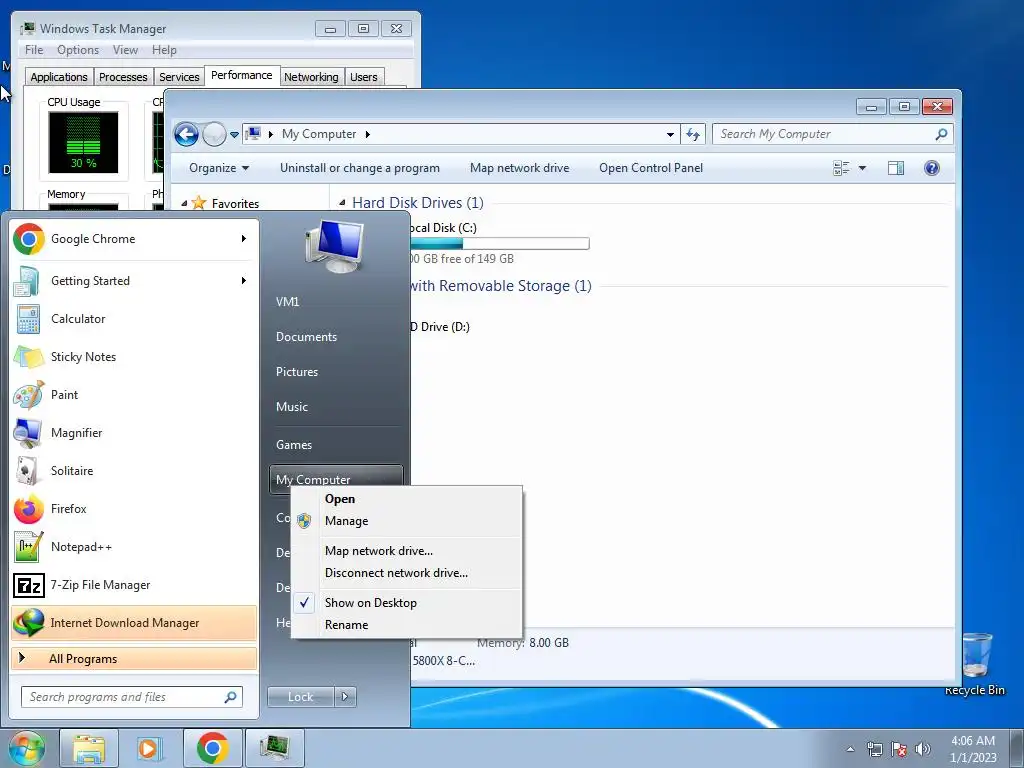Open Music from the Start menu
Image resolution: width=1024 pixels, height=768 pixels.
tap(291, 407)
